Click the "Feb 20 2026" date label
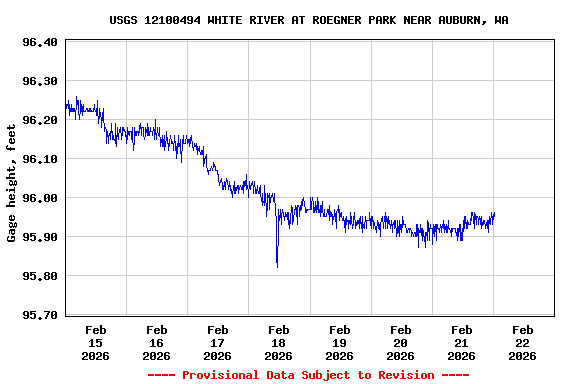 click(x=400, y=343)
